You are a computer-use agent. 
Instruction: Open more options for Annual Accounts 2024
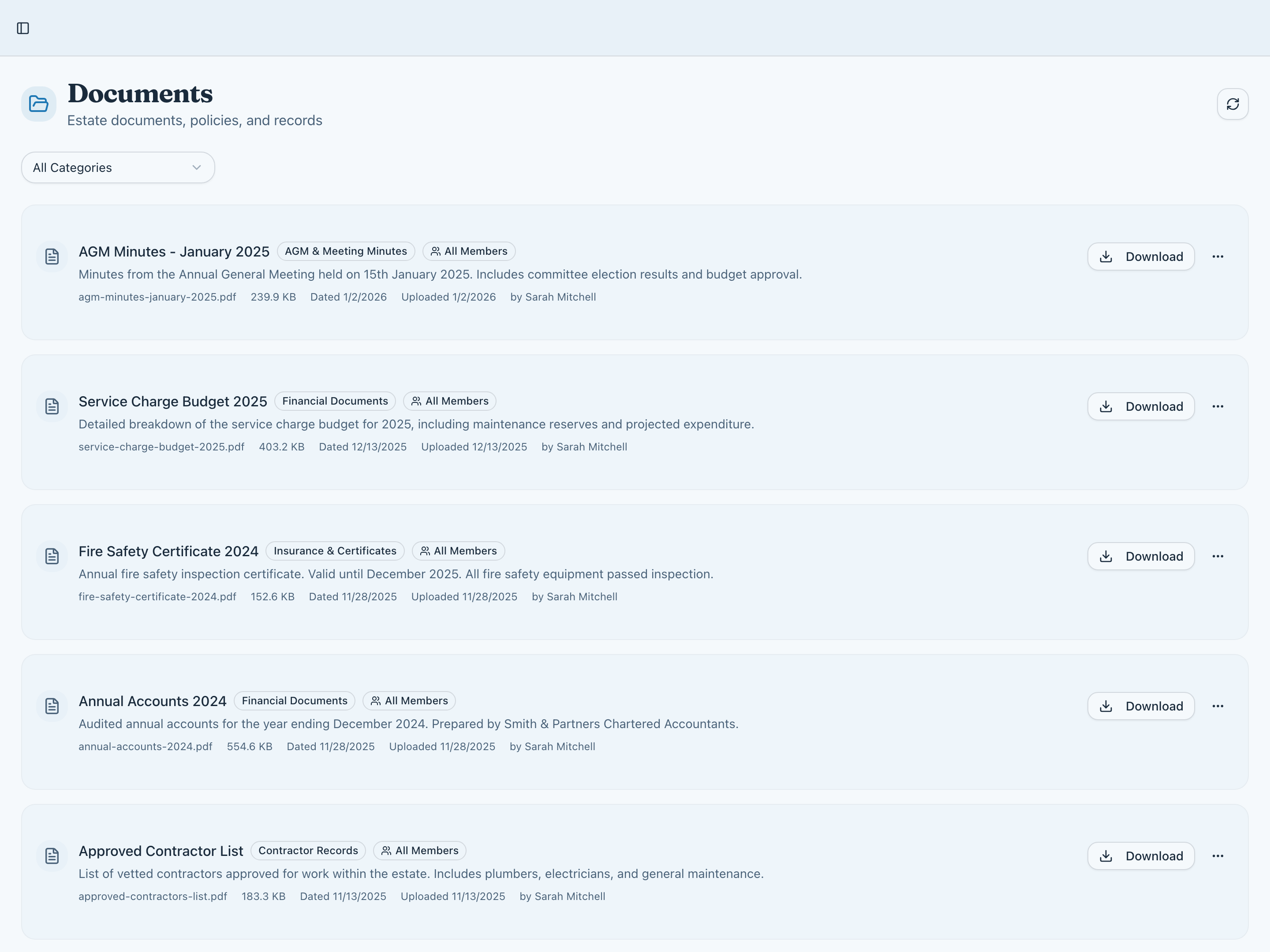tap(1217, 706)
